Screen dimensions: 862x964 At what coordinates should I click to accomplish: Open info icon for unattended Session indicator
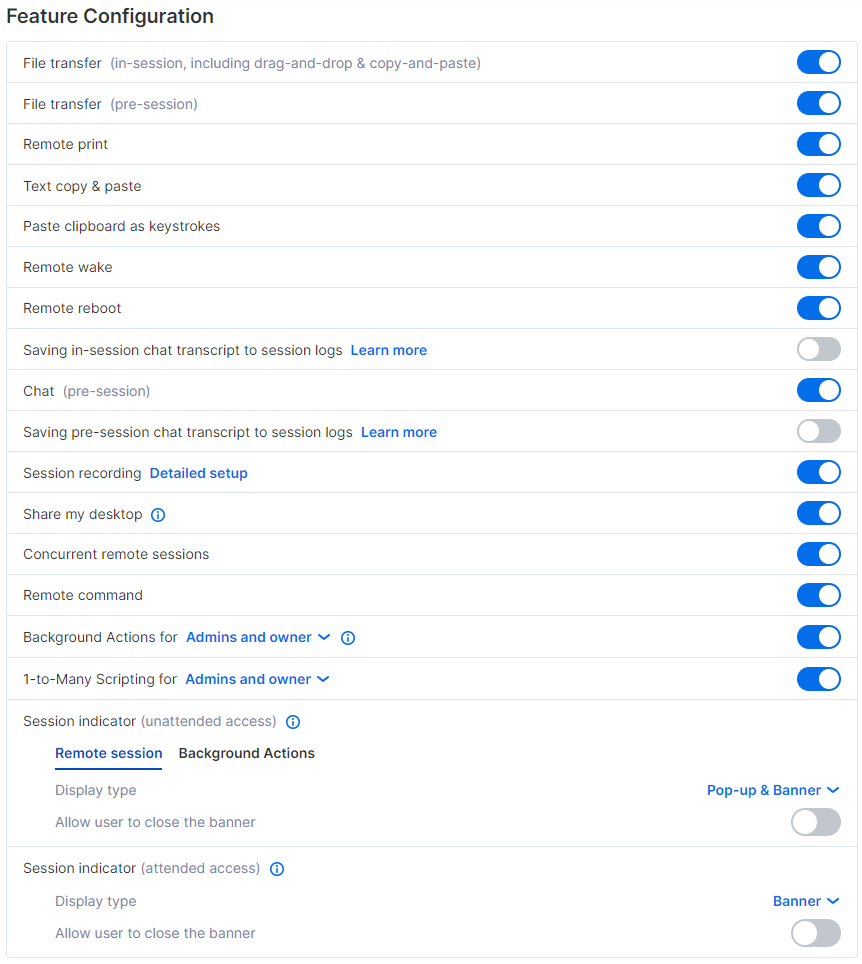(293, 722)
